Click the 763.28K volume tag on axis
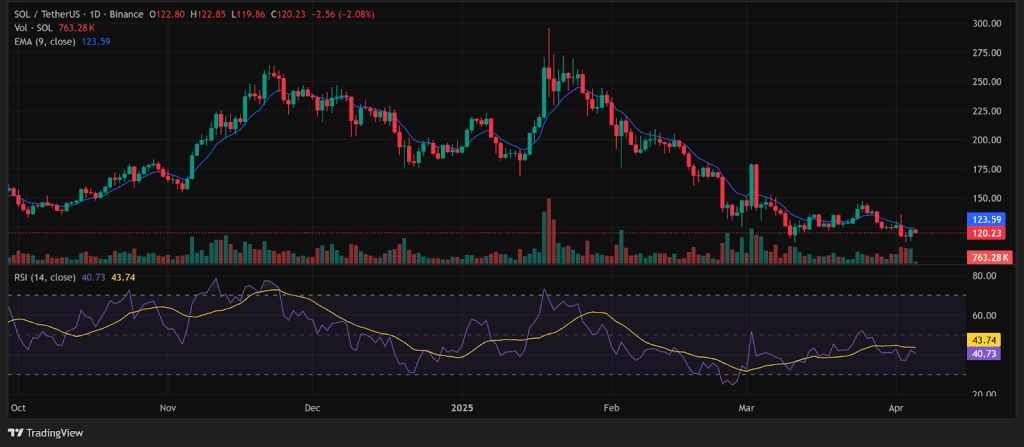The image size is (1024, 447). (986, 258)
